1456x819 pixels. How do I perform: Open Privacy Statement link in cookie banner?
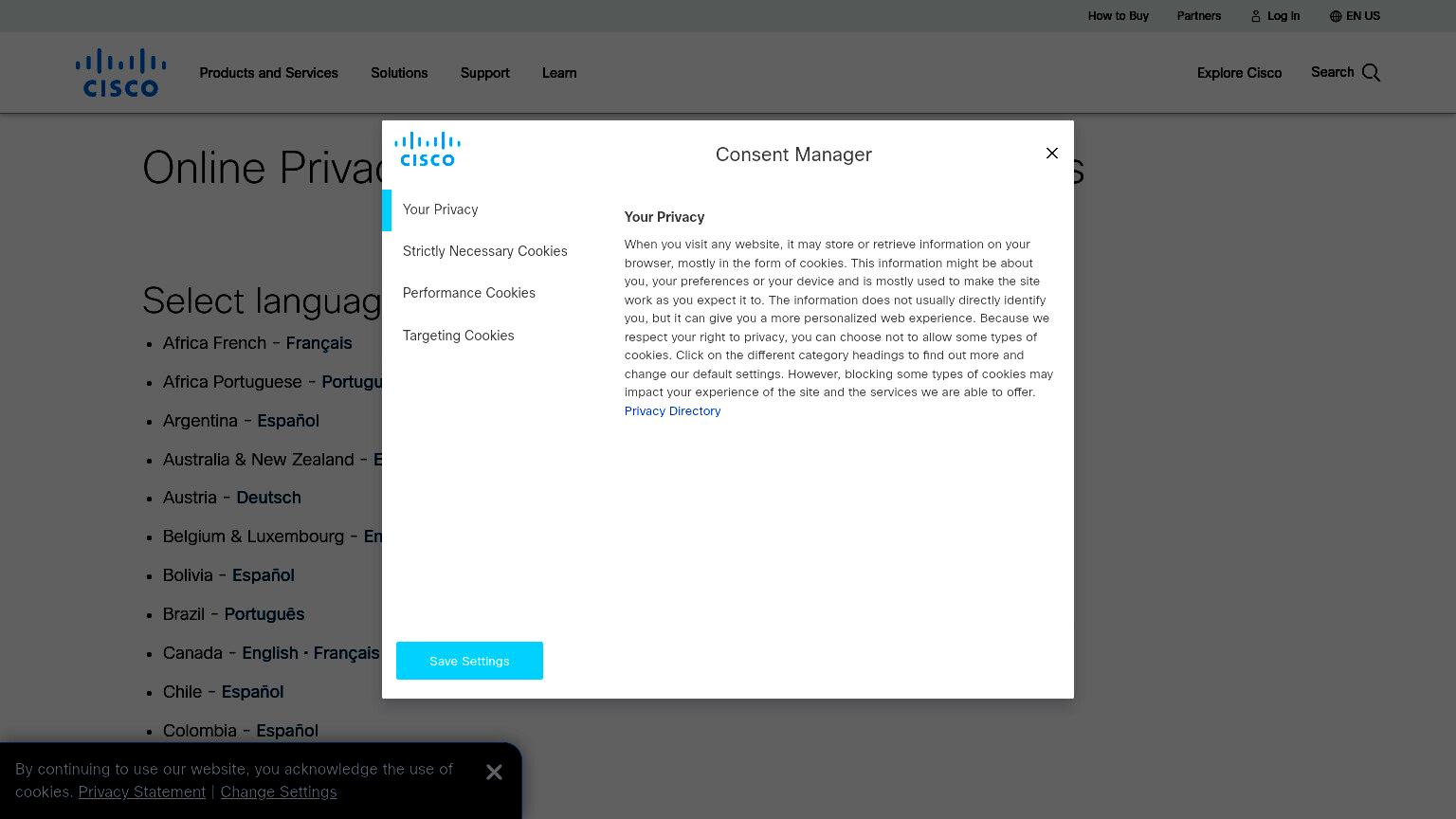point(142,792)
